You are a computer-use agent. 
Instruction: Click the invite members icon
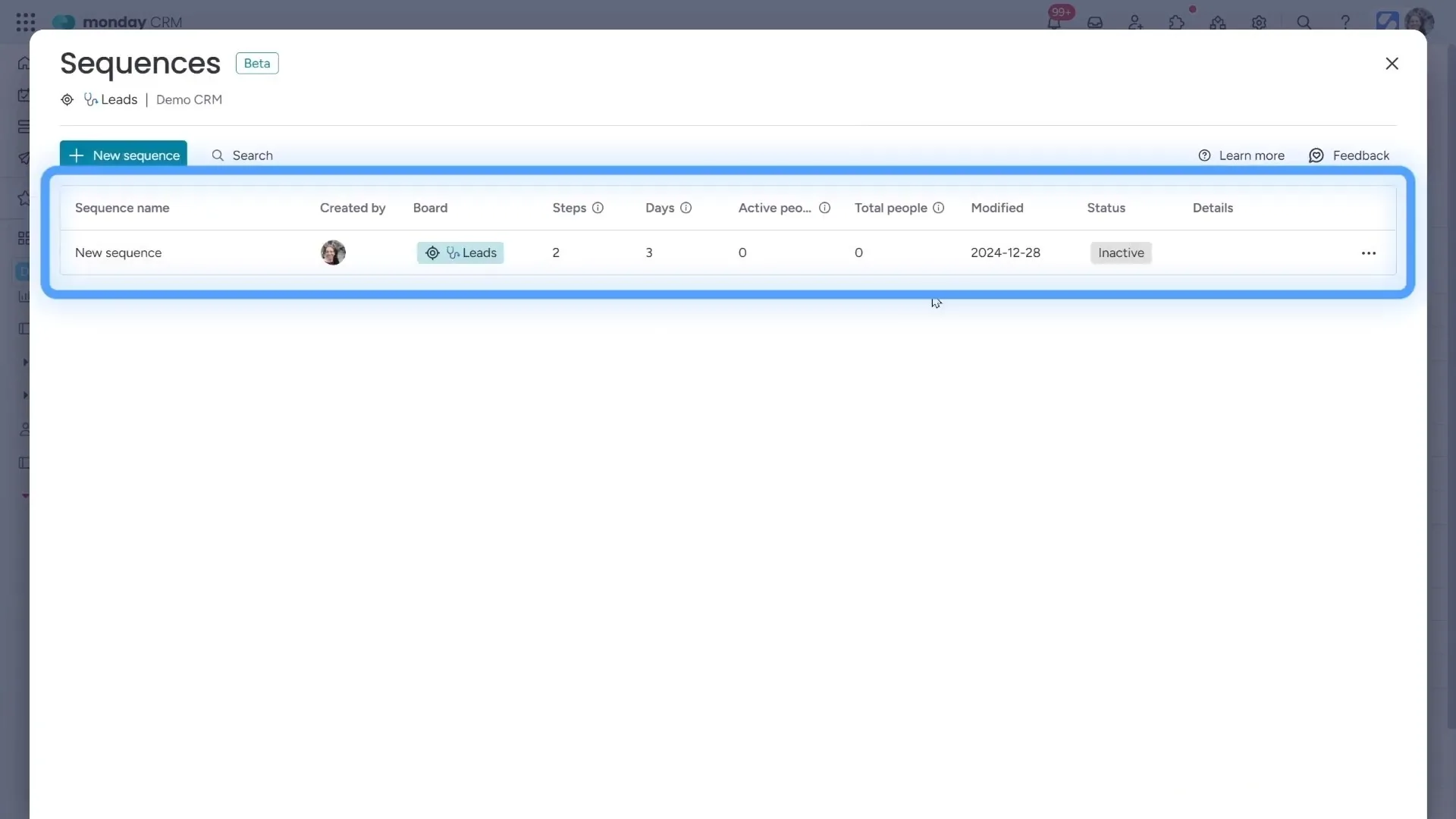point(1135,22)
